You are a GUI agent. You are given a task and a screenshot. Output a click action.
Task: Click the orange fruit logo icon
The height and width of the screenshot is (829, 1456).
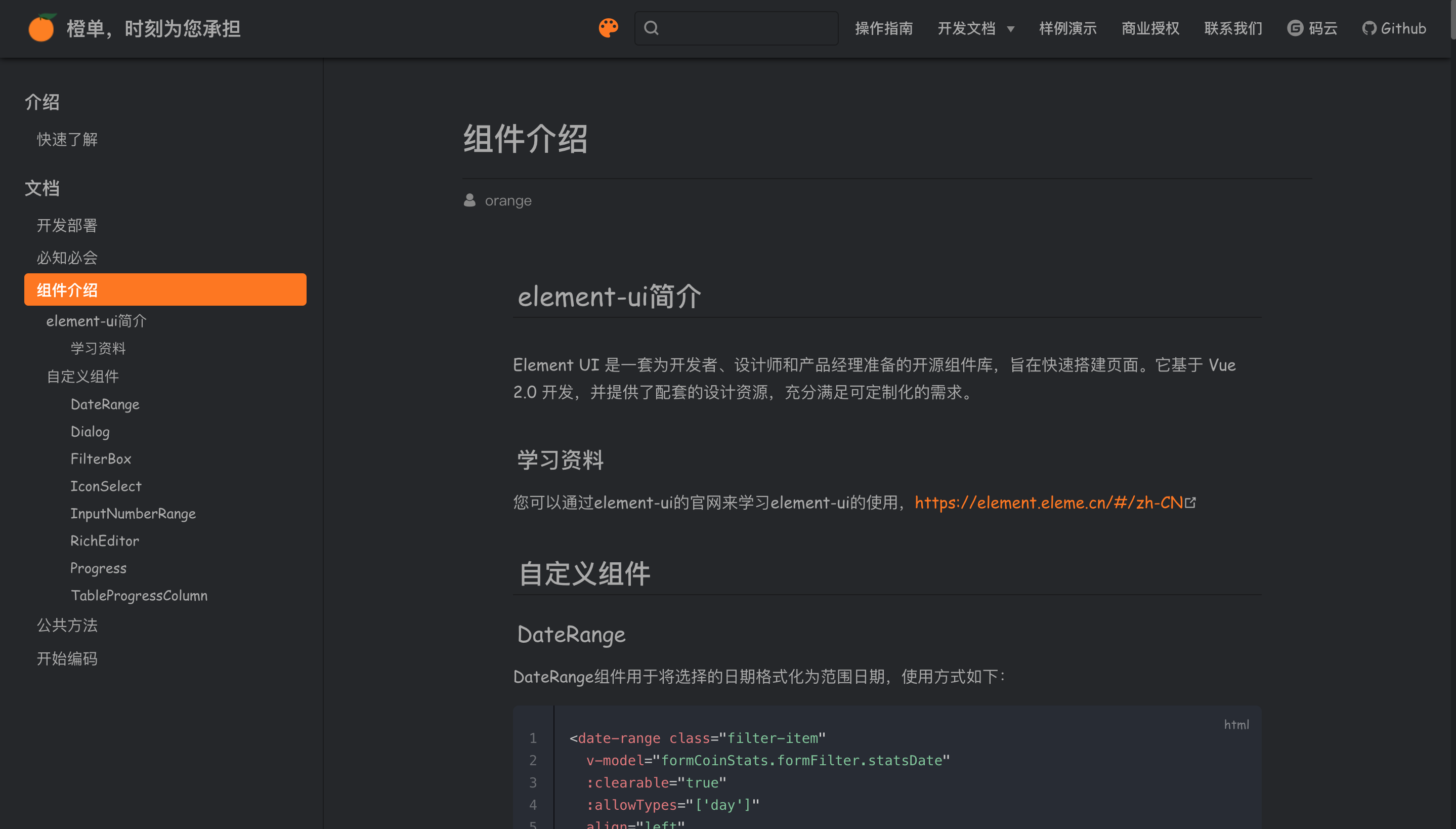41,28
